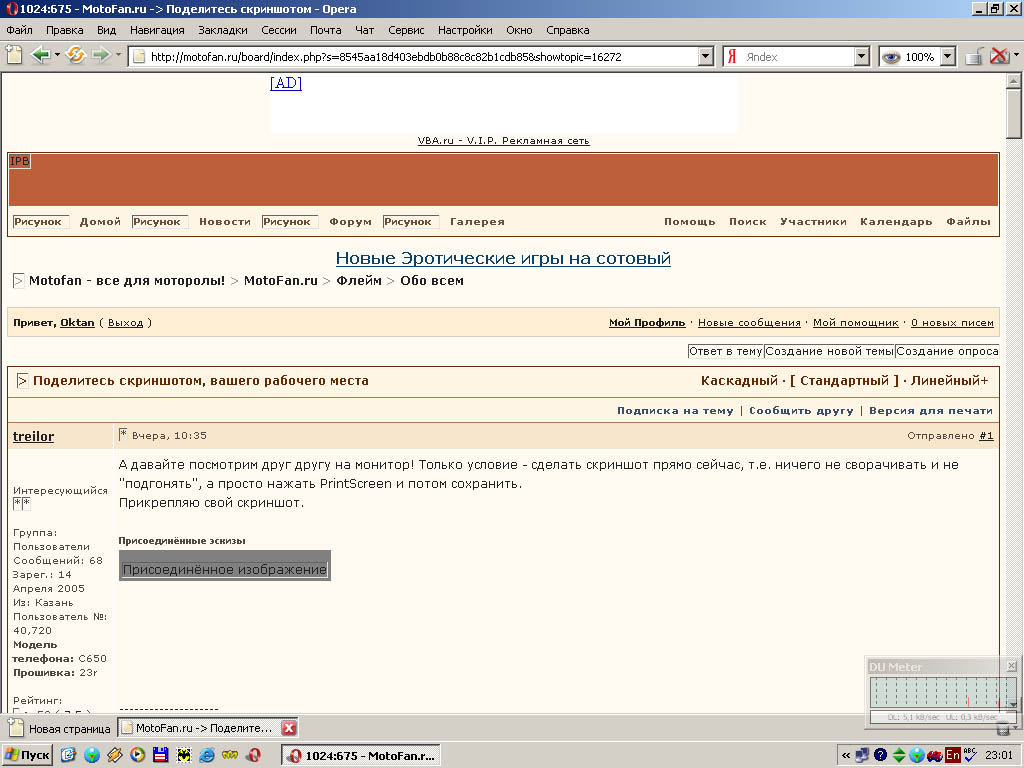Screen dimensions: 1024x768
Task: Open the Back button history dropdown arrow
Action: [57, 55]
